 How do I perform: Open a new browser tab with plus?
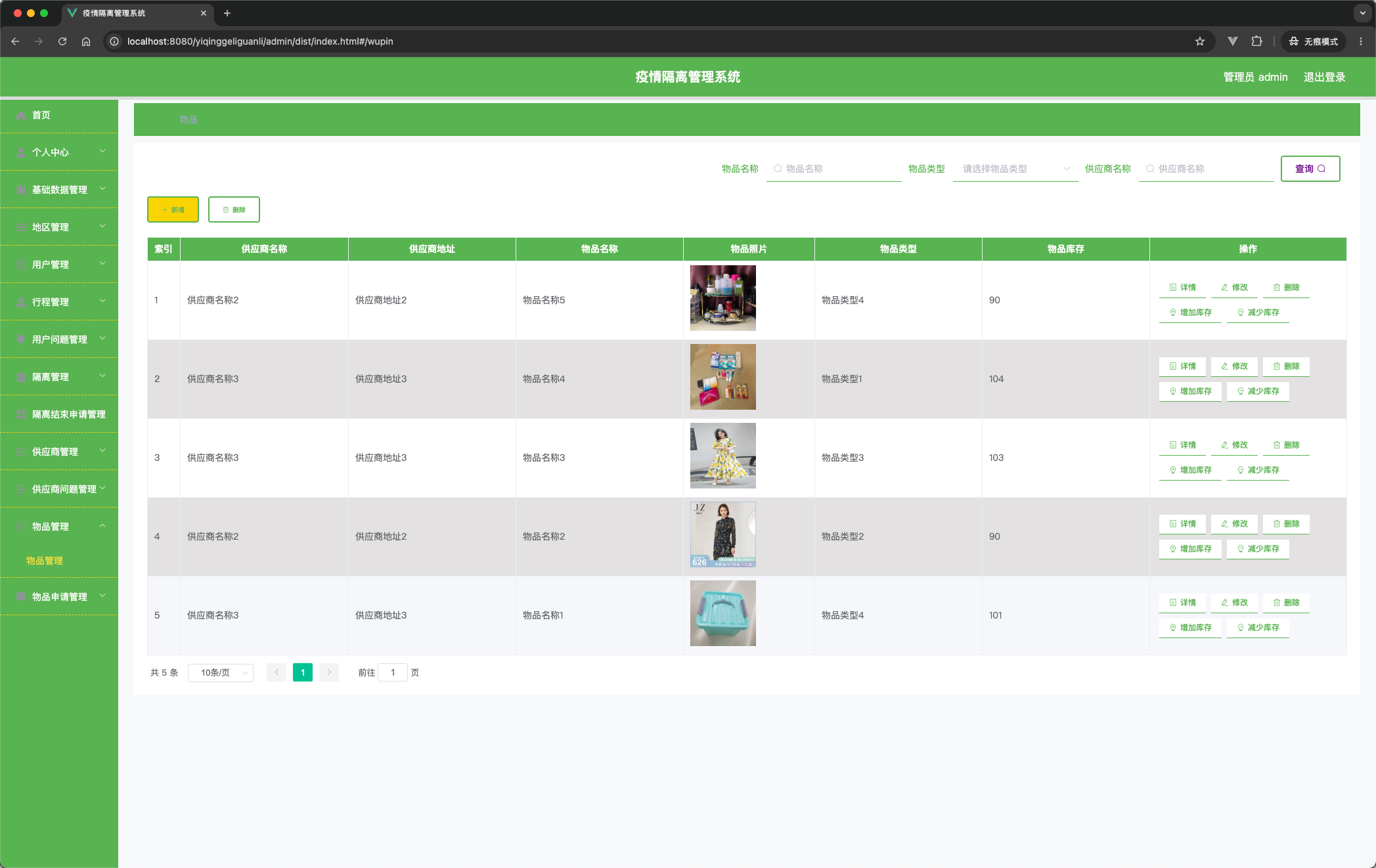(227, 13)
